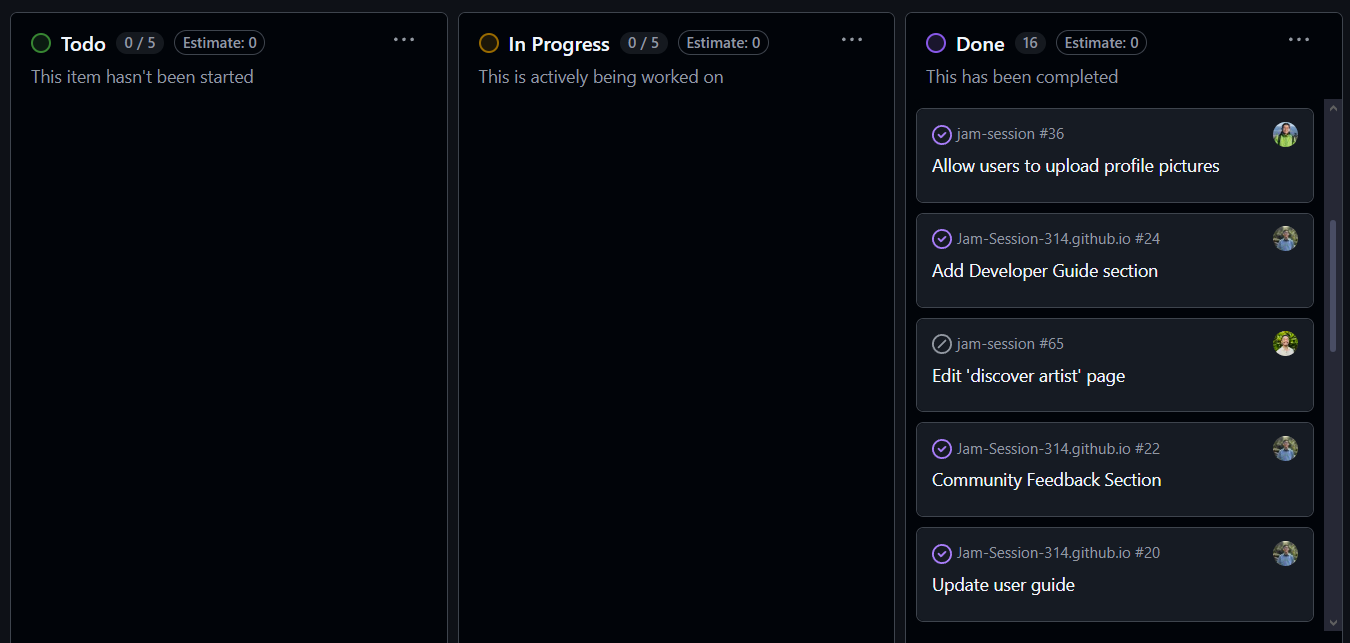Open 'Edit discover artist page' issue
The width and height of the screenshot is (1350, 643).
(1028, 376)
